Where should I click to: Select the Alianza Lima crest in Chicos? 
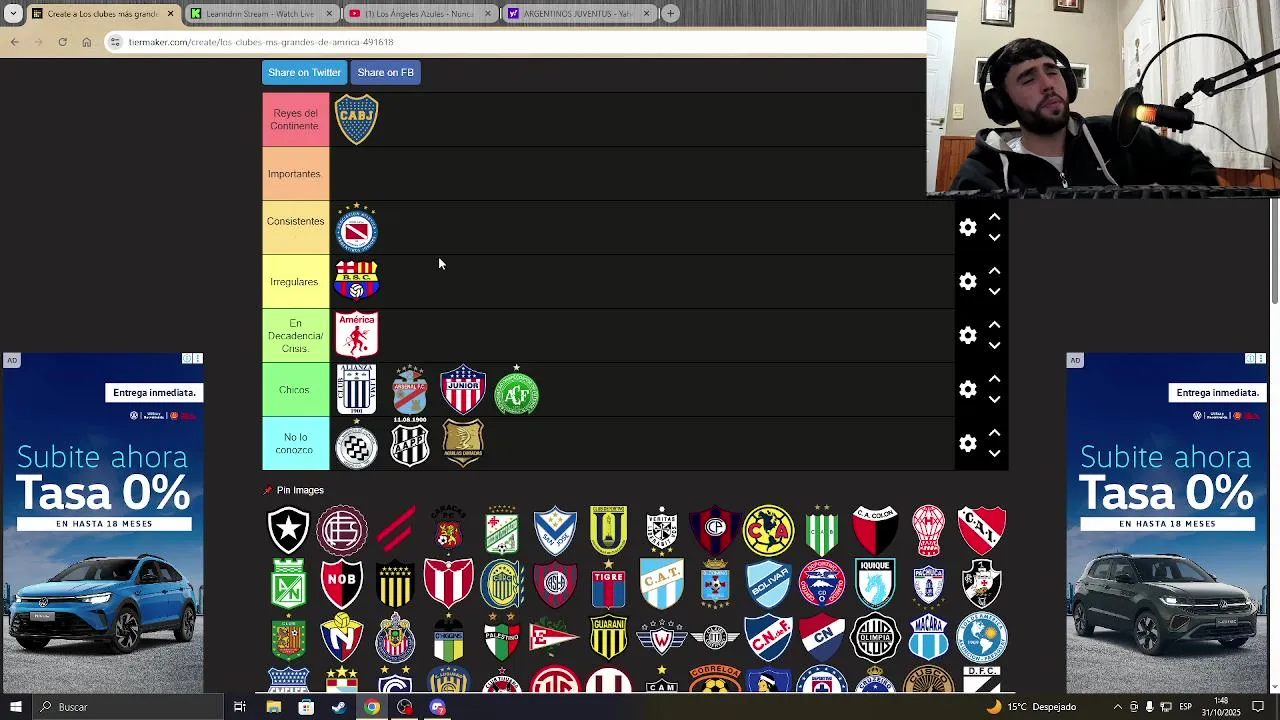pos(356,389)
